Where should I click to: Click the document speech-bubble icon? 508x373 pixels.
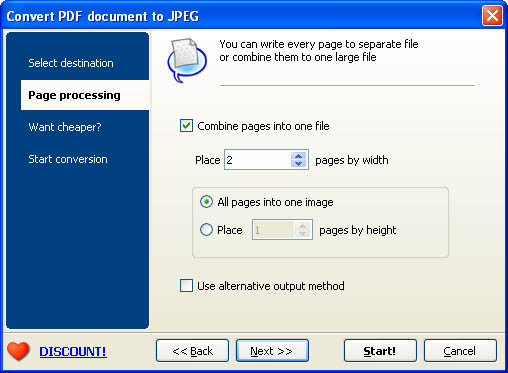[187, 60]
